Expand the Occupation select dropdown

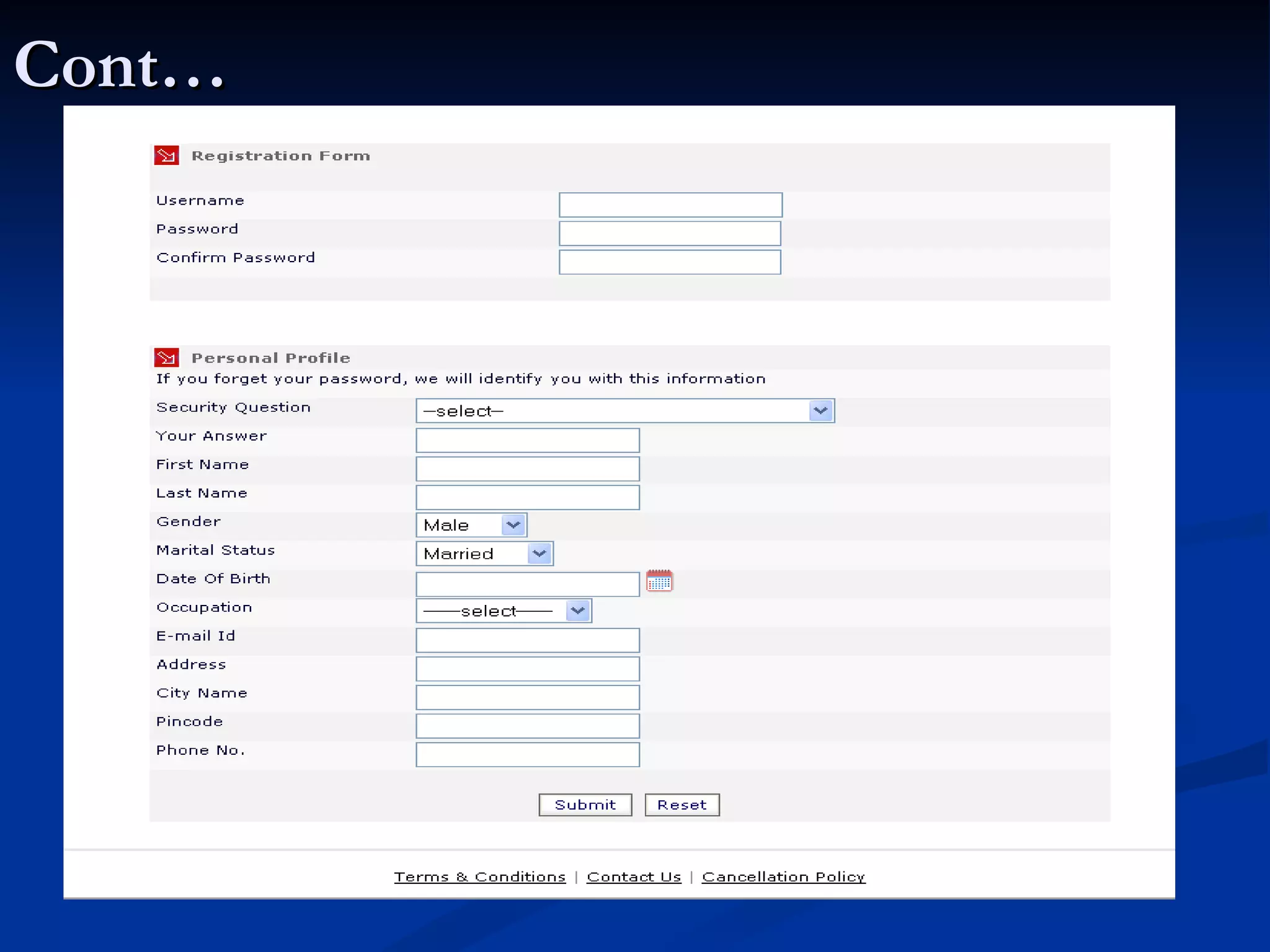(x=577, y=610)
